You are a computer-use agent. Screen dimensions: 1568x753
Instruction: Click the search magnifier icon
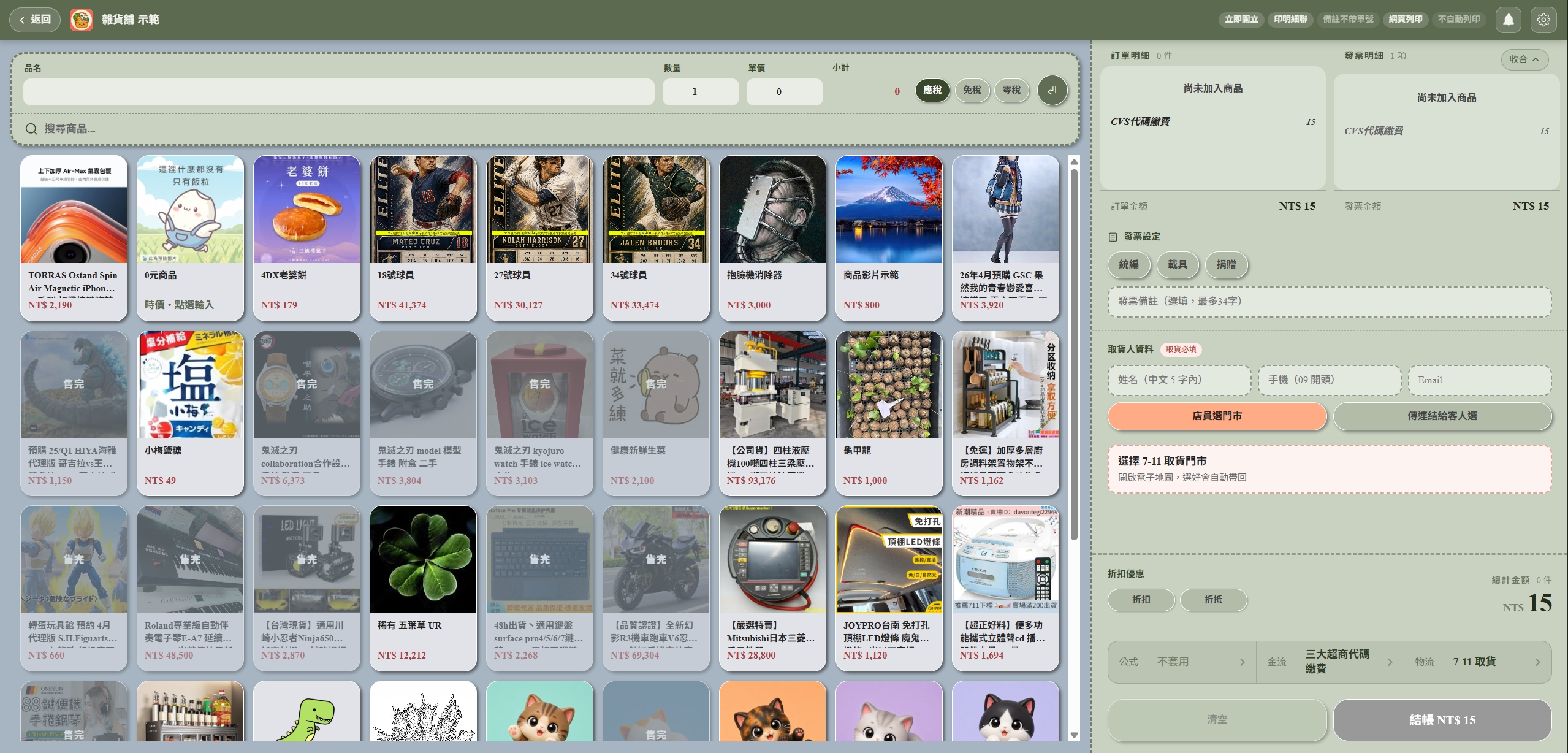tap(31, 129)
